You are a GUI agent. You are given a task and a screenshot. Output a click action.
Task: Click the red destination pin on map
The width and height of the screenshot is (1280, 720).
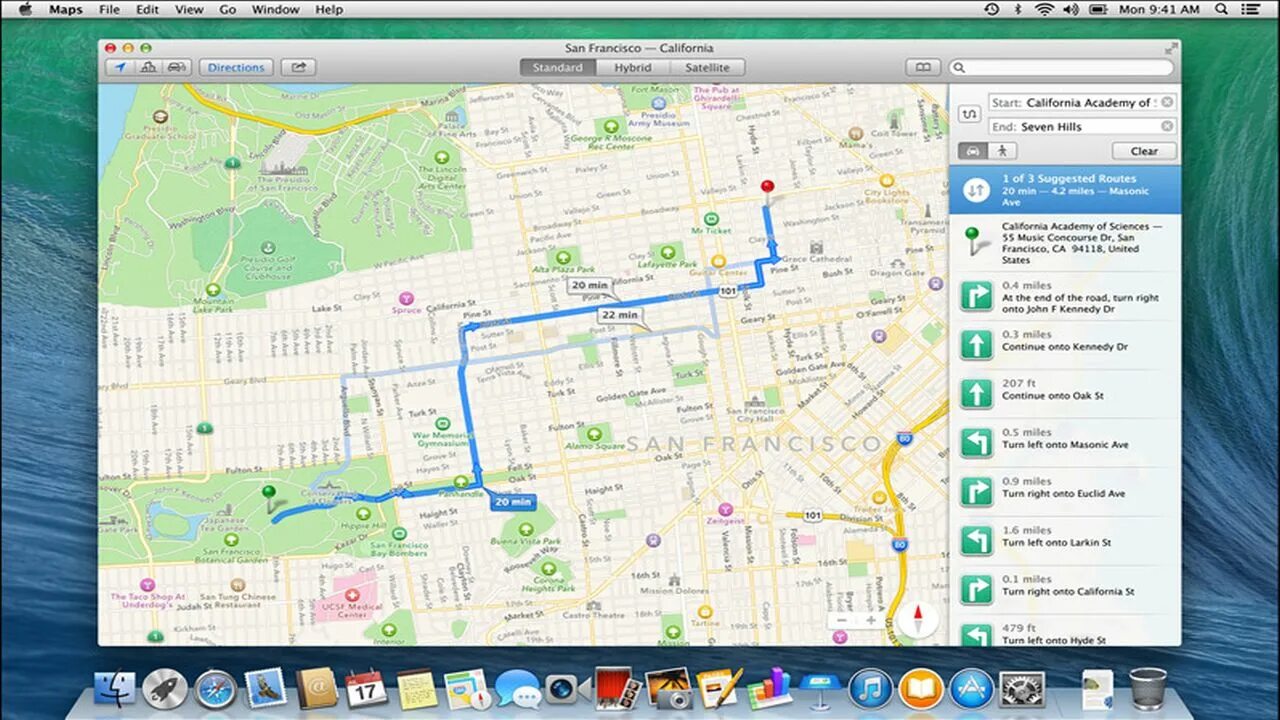point(767,189)
